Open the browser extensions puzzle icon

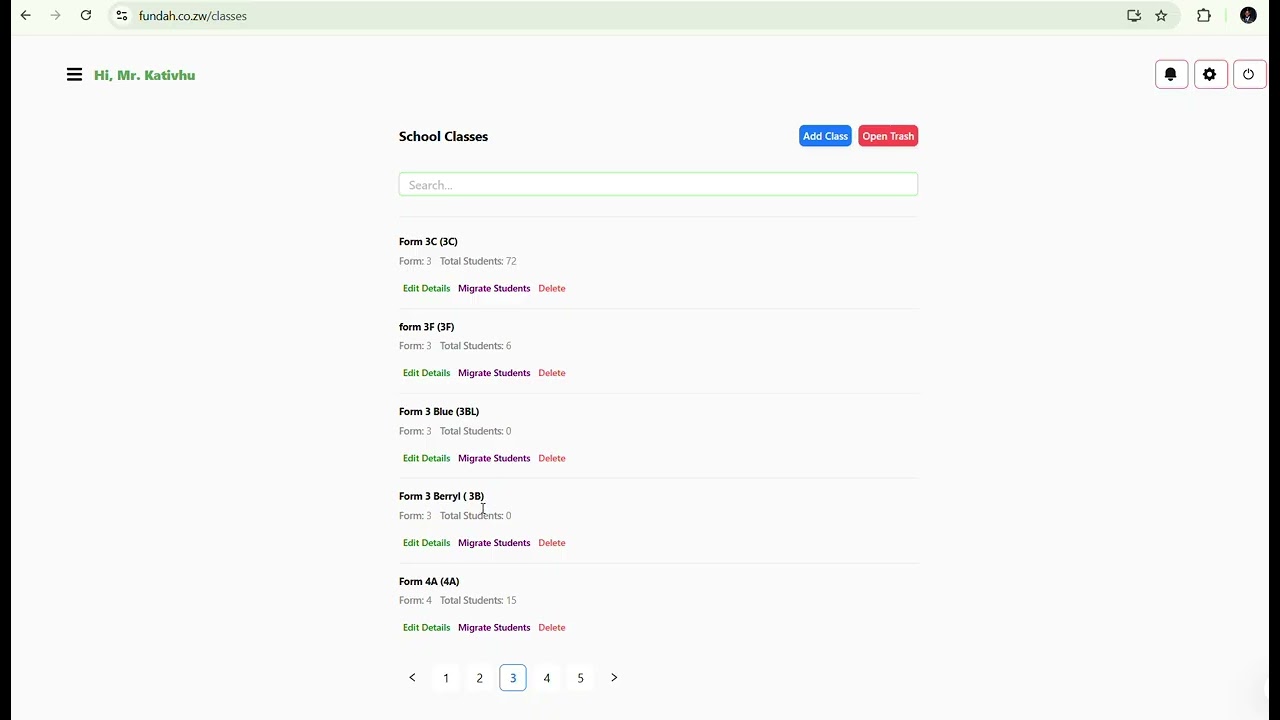(1204, 16)
